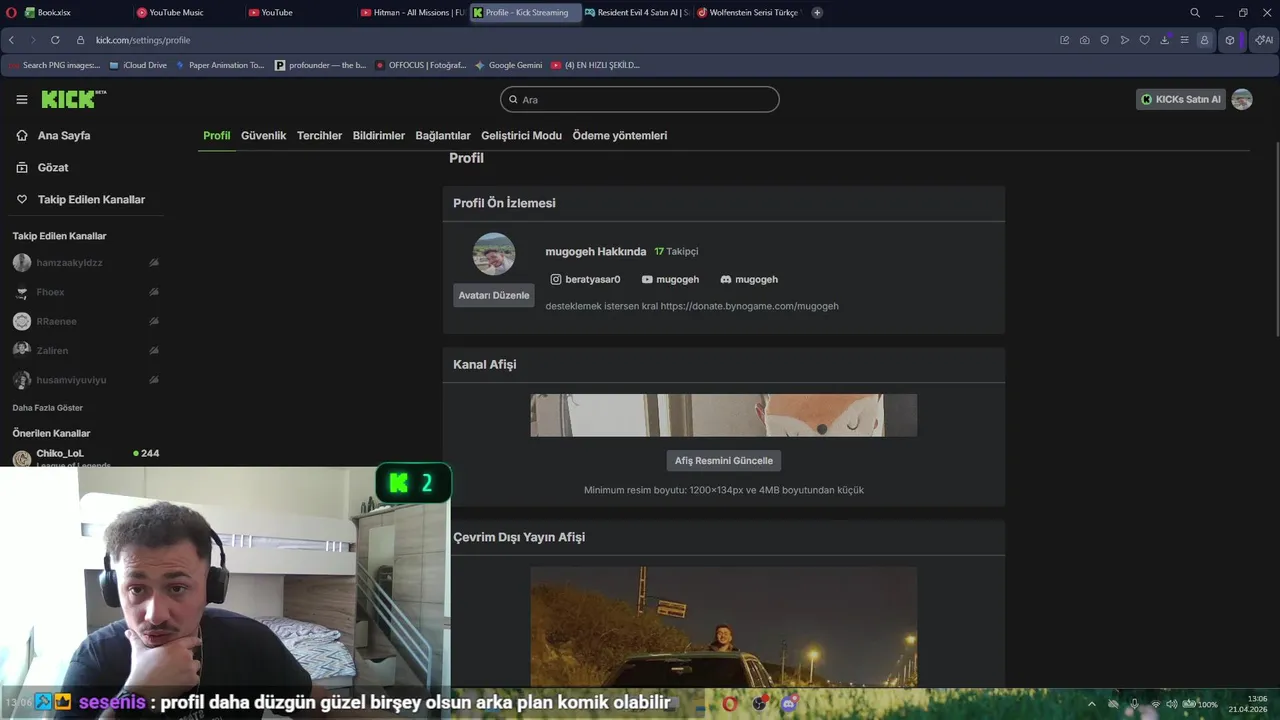Switch to Hitman All Missions tab
1280x720 pixels.
click(x=412, y=12)
